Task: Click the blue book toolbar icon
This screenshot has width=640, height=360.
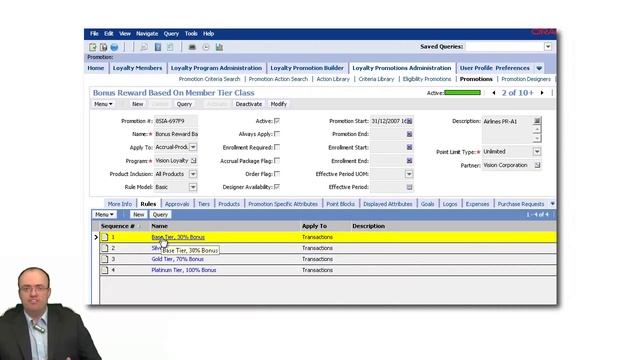Action: [x=158, y=47]
